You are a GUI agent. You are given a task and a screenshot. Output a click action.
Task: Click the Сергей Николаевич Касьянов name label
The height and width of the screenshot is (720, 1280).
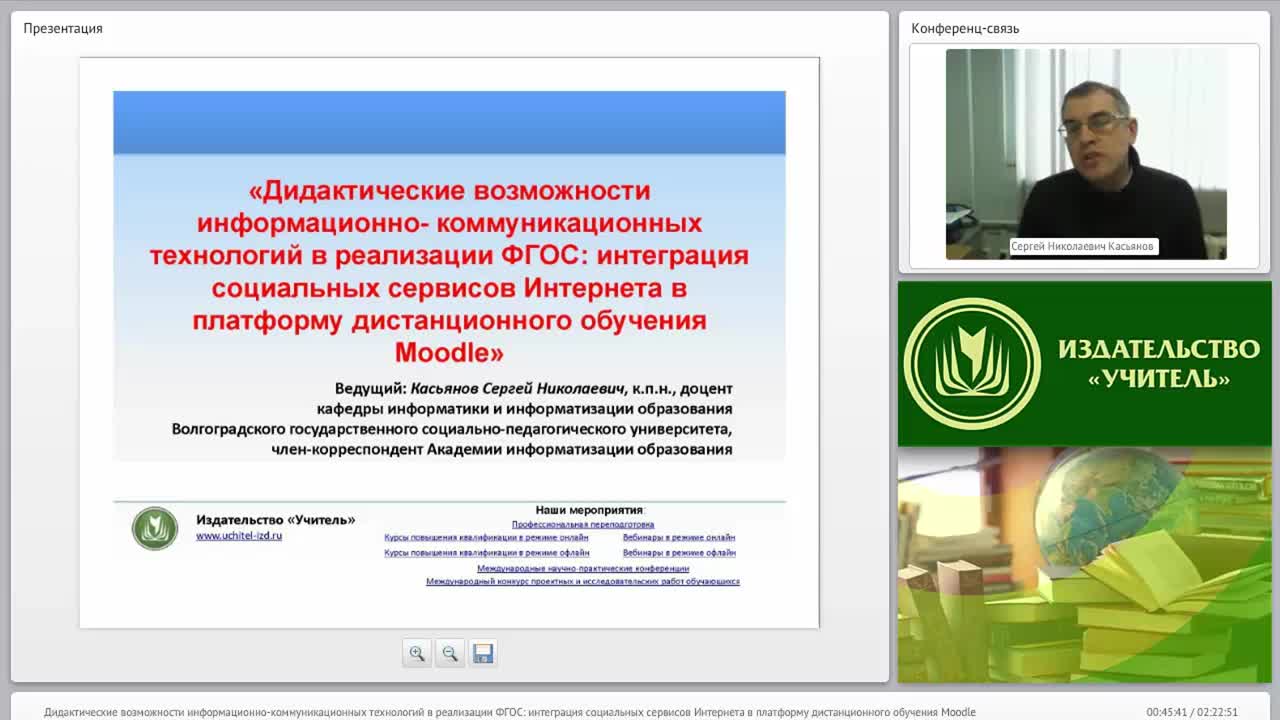[x=1083, y=246]
